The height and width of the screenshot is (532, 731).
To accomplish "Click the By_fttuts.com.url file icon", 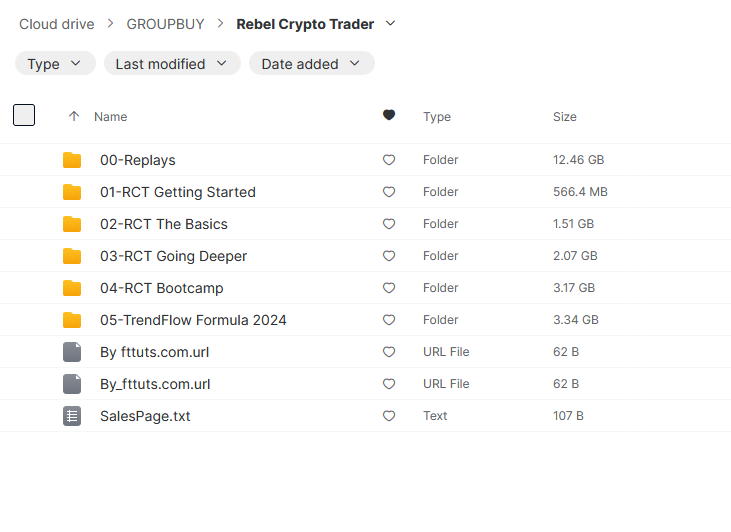I will (72, 384).
